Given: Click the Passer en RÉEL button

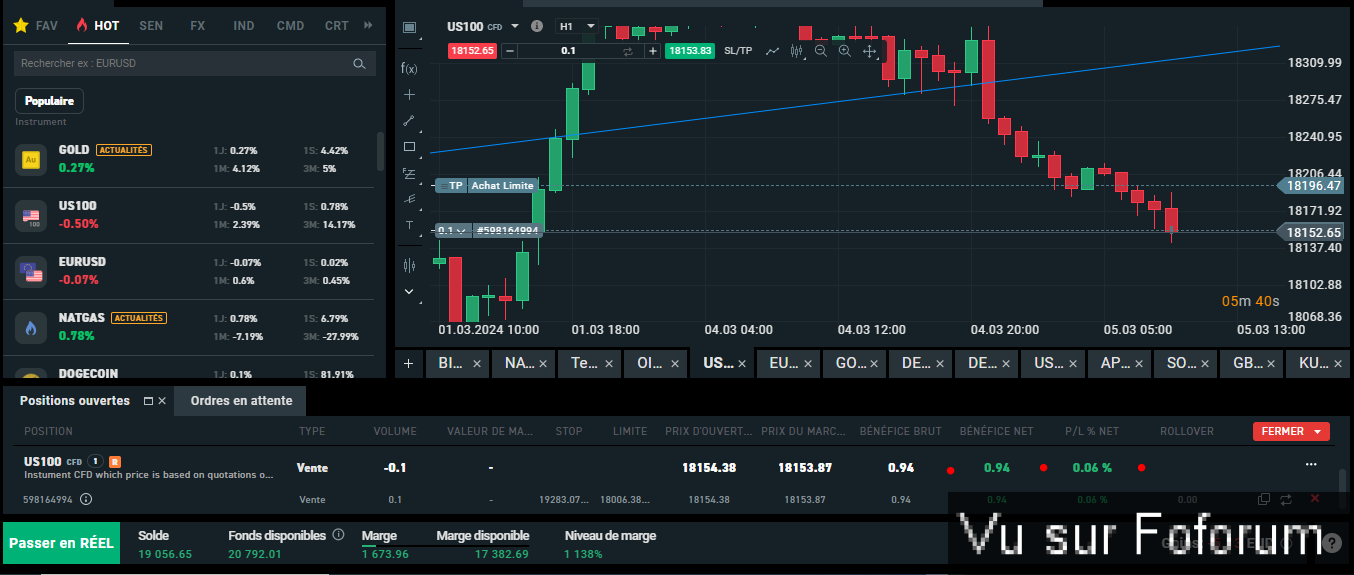Looking at the screenshot, I should click(x=62, y=543).
